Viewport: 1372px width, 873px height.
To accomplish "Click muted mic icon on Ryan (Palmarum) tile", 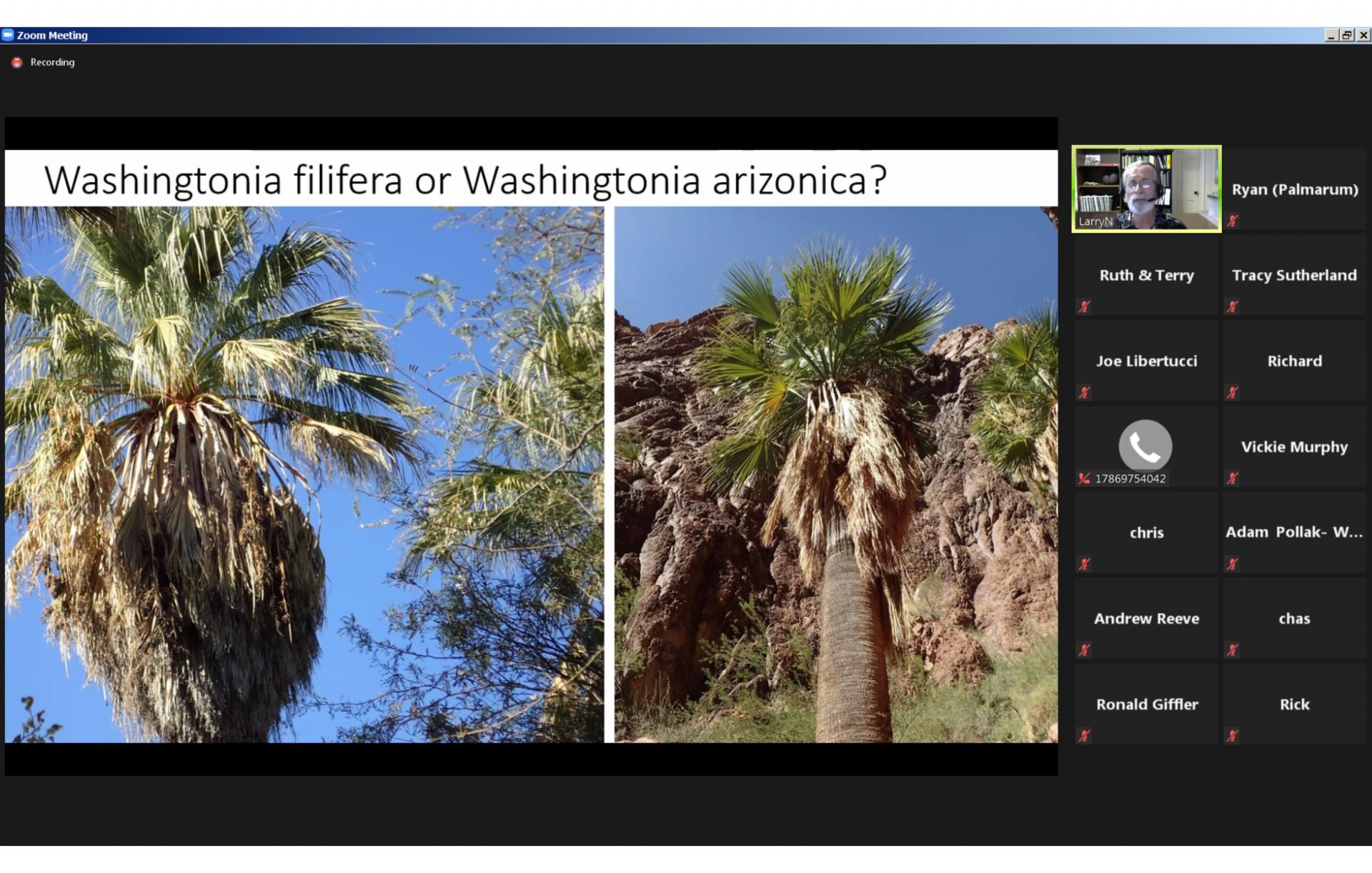I will tap(1233, 221).
